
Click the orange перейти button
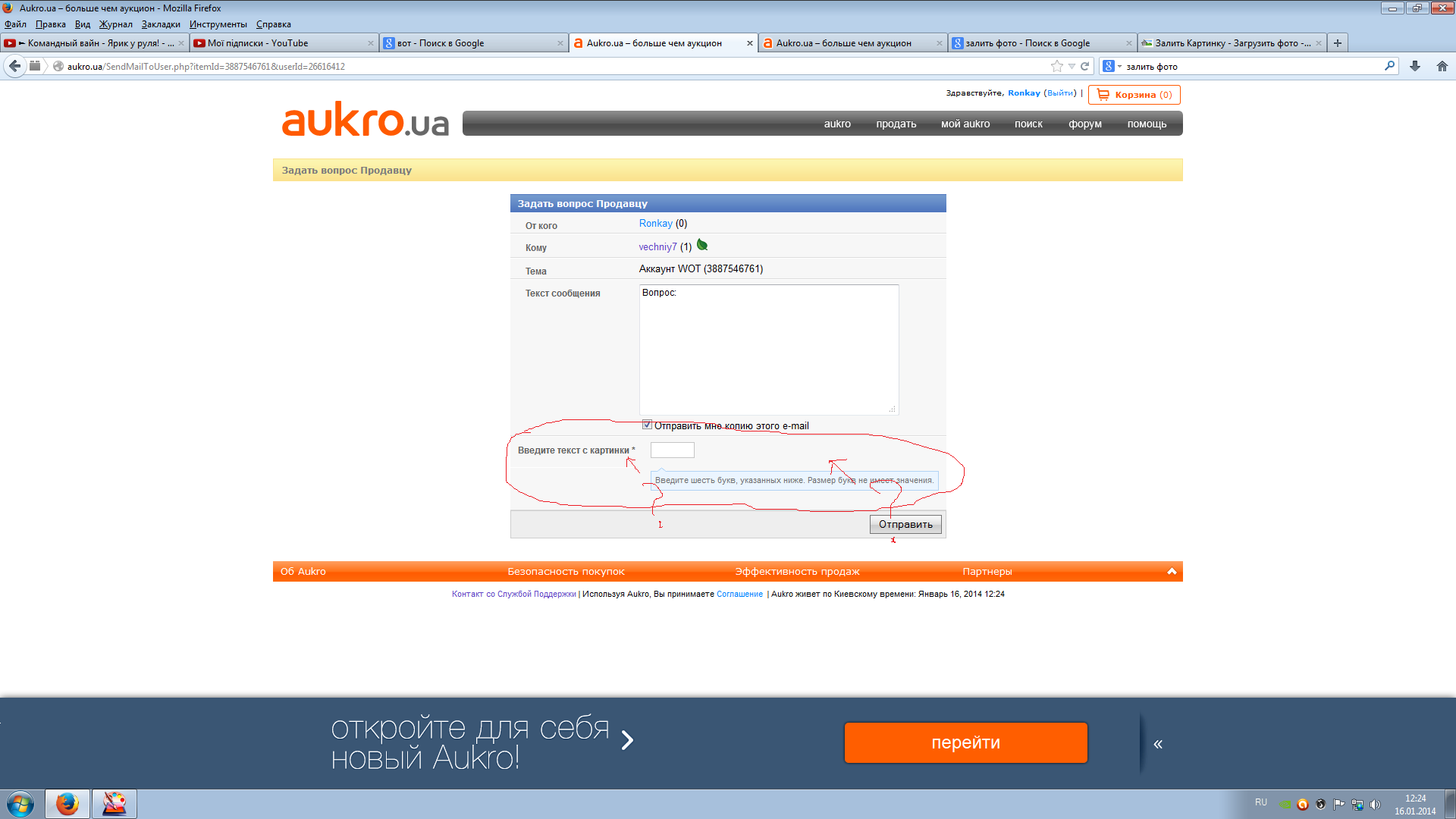[x=965, y=742]
